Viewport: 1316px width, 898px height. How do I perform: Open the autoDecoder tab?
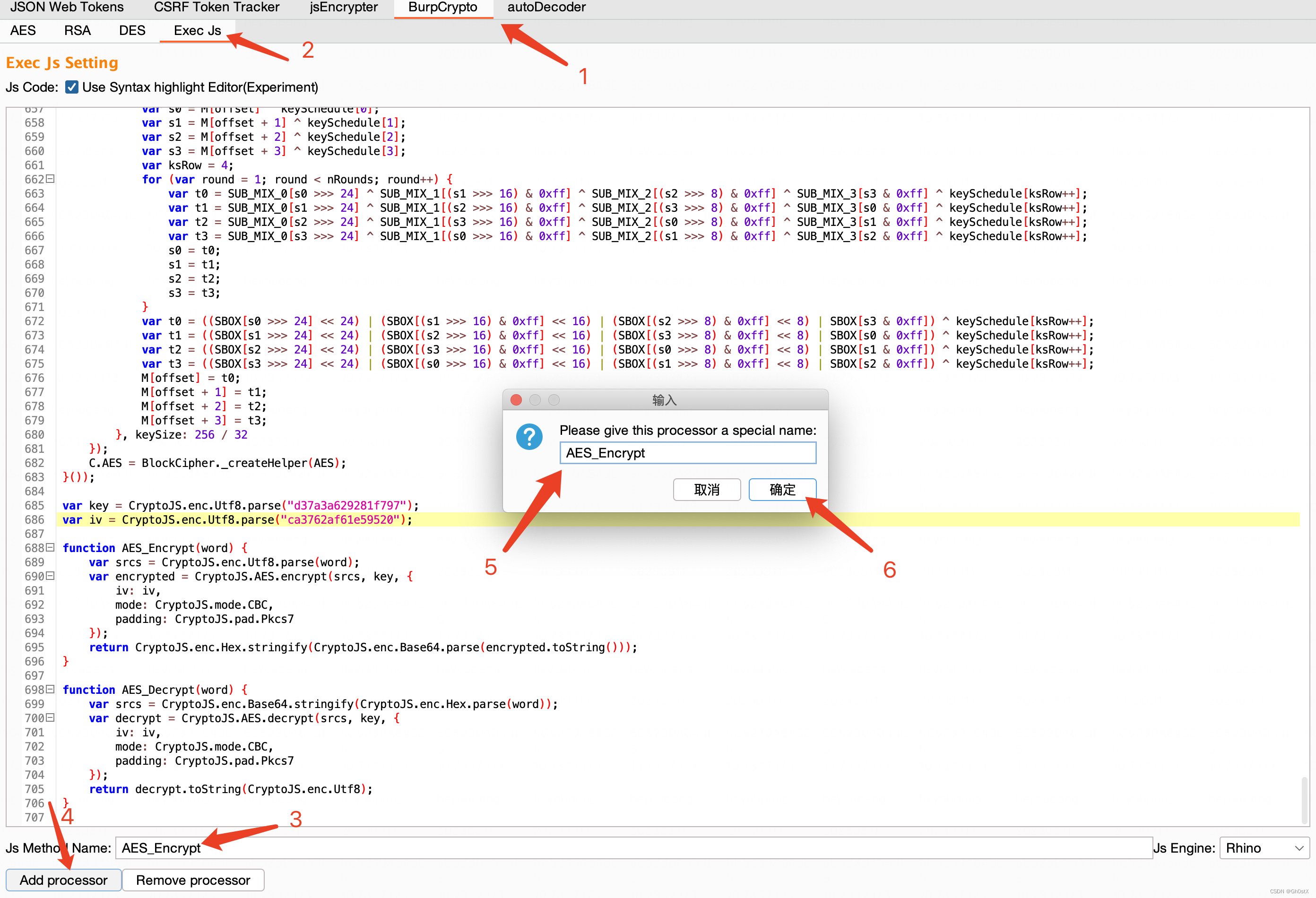click(547, 8)
